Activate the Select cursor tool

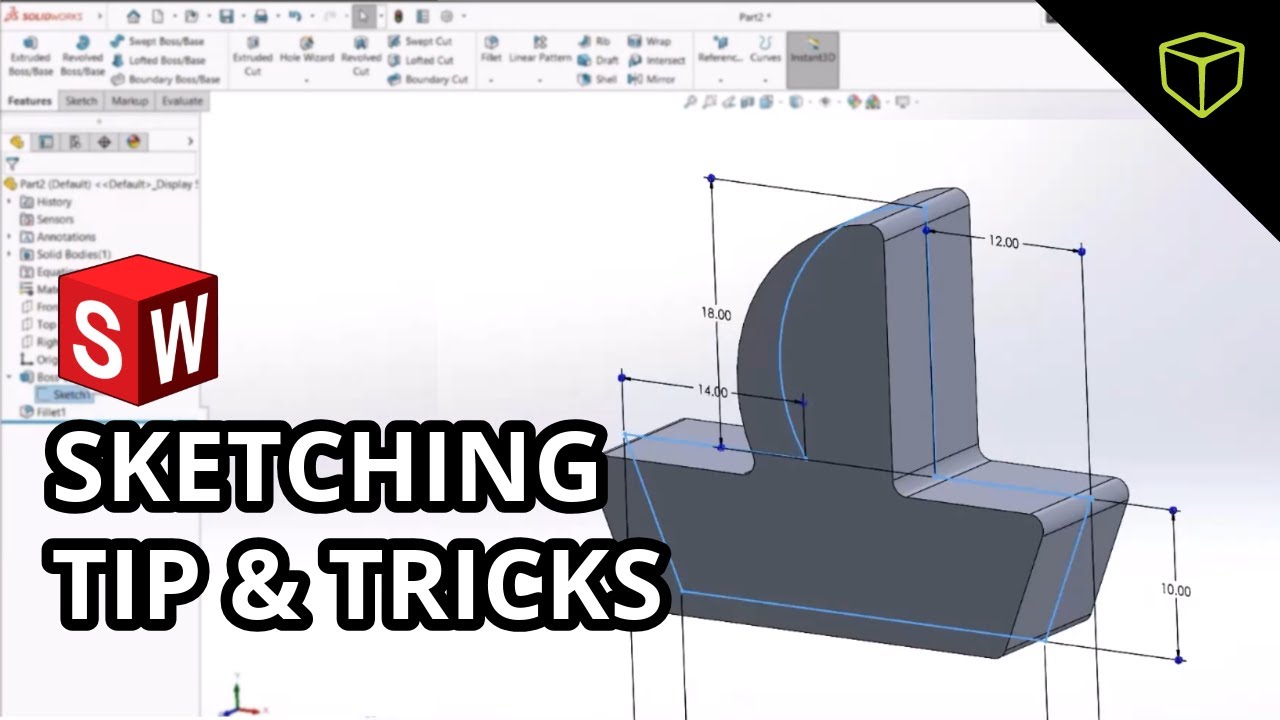click(x=362, y=16)
